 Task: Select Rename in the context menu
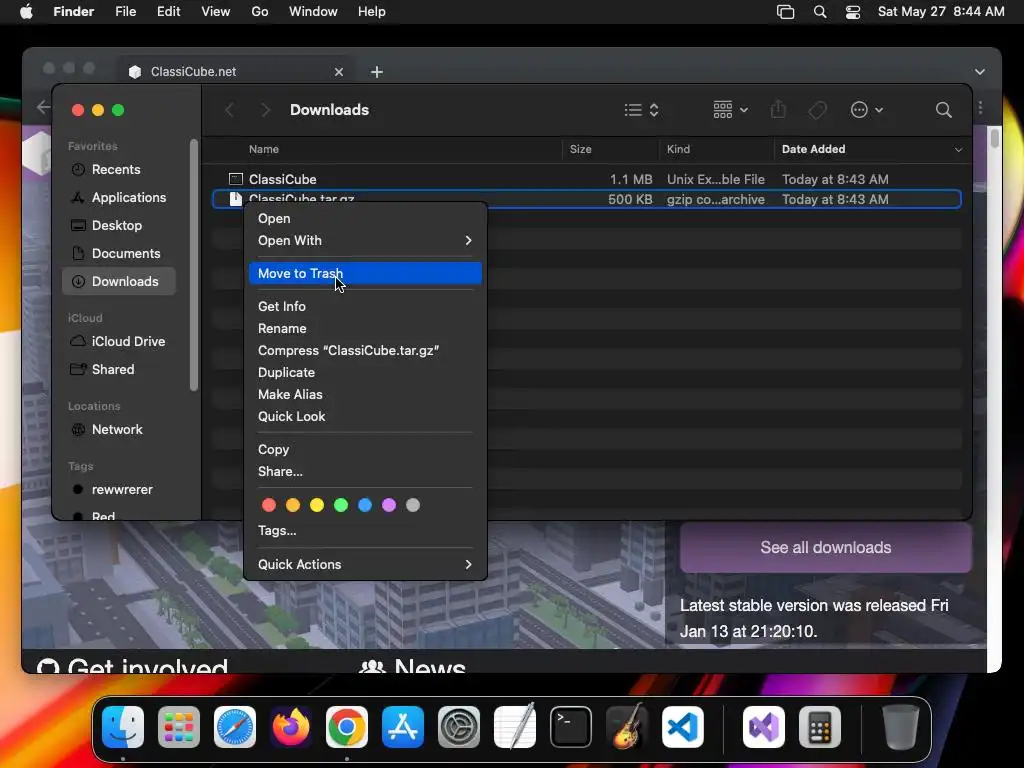(x=365, y=328)
